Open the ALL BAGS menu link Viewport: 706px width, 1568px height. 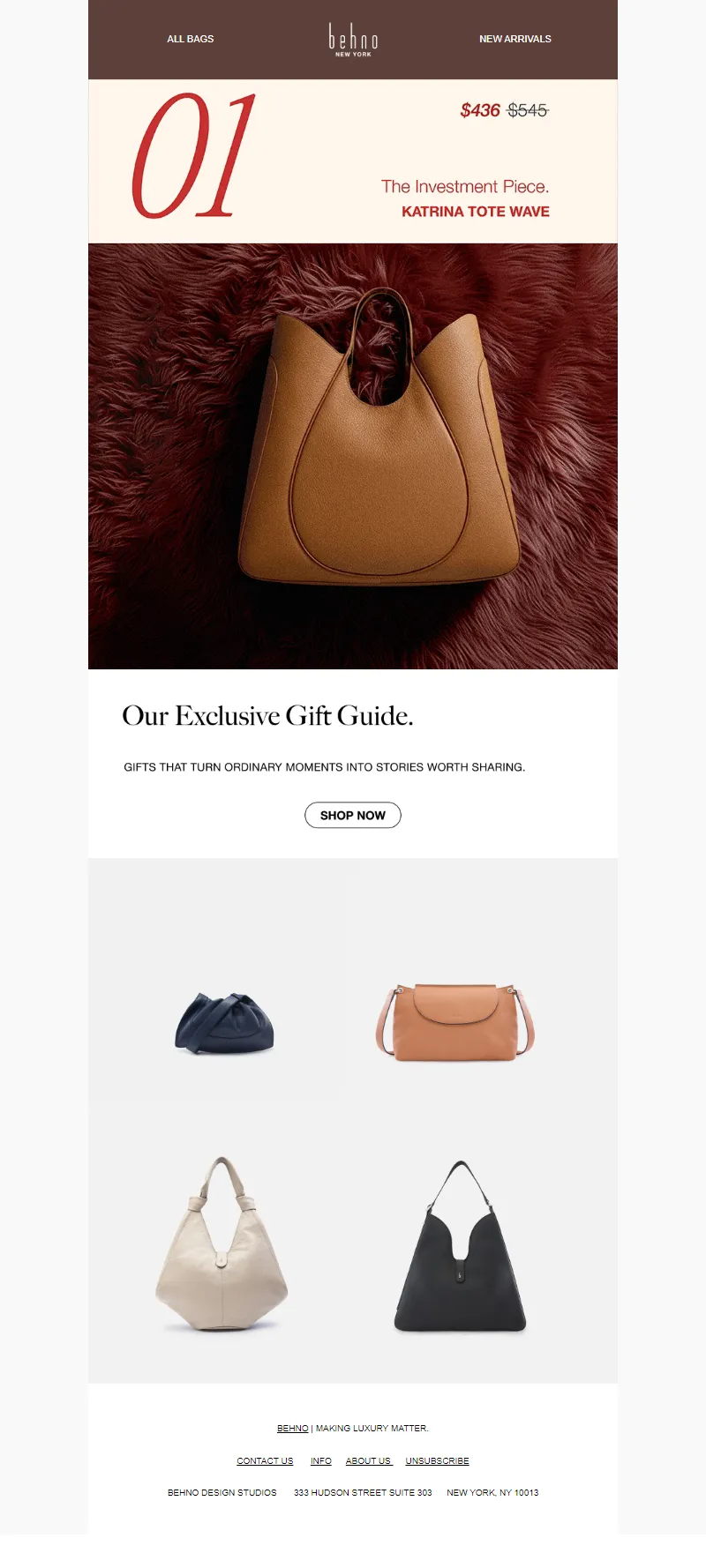pos(191,39)
